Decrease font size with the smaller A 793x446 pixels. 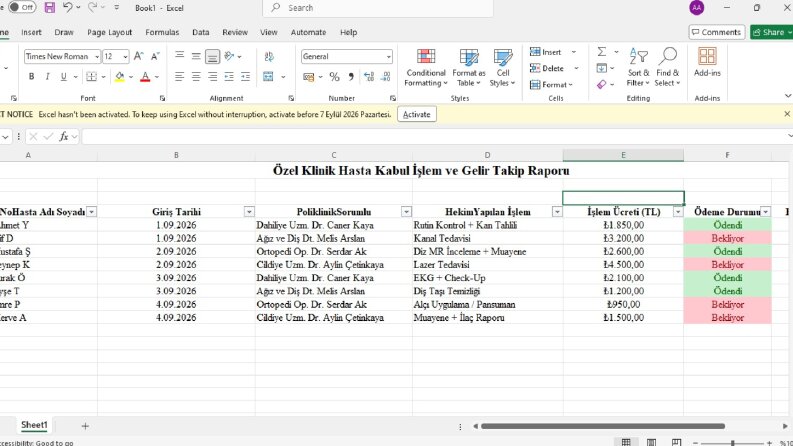(x=155, y=56)
